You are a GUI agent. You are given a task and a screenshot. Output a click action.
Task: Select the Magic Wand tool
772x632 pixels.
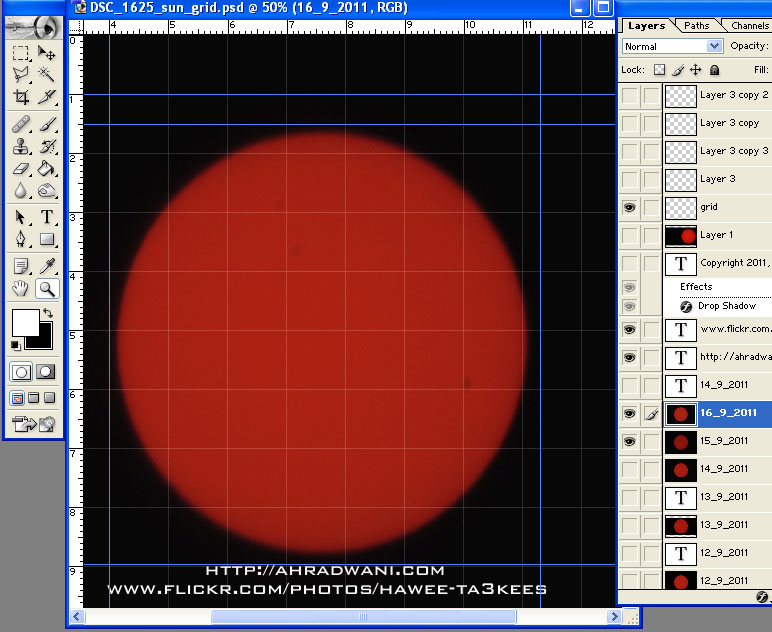tap(46, 74)
